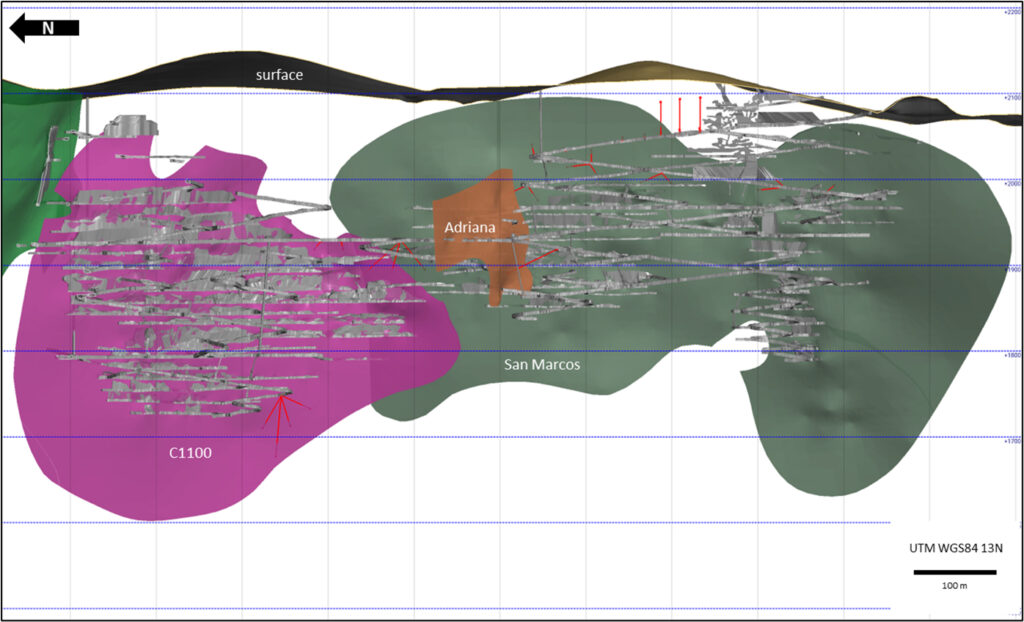The height and width of the screenshot is (622, 1024).
Task: Click the north arrow indicator
Action: coord(43,28)
